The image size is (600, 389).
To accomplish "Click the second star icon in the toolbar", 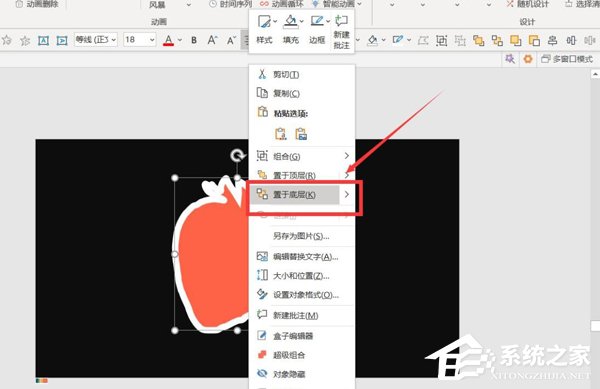I will point(25,40).
